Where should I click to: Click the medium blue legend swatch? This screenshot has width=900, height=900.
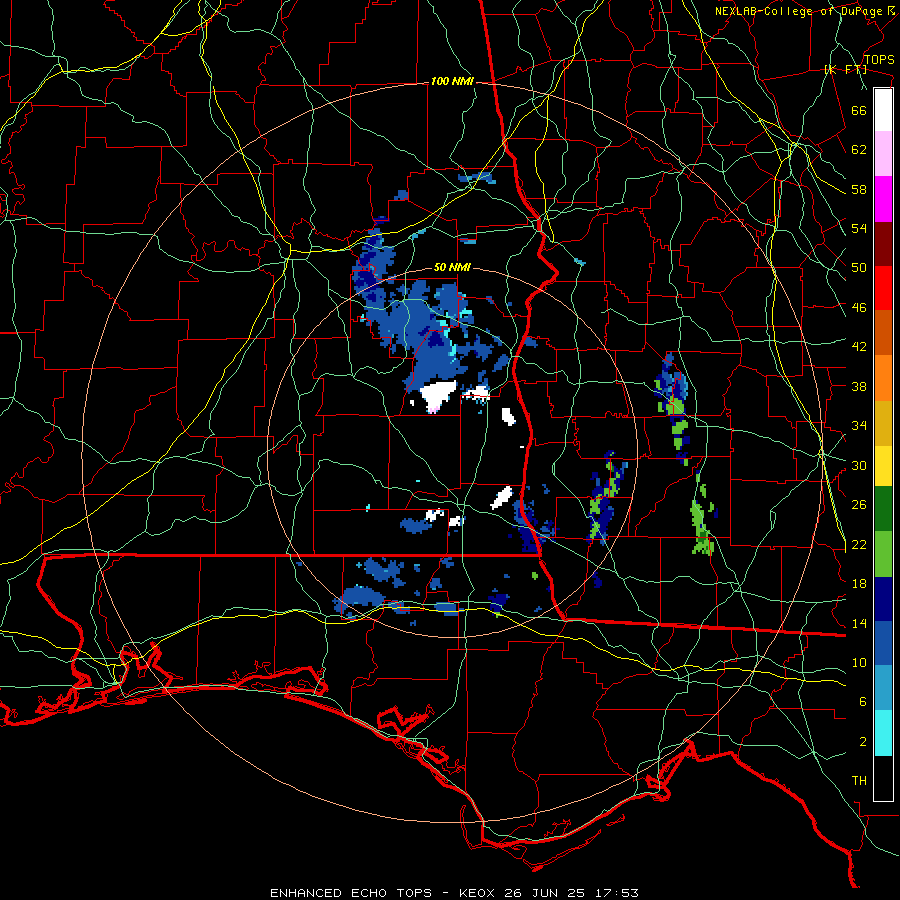click(x=883, y=643)
